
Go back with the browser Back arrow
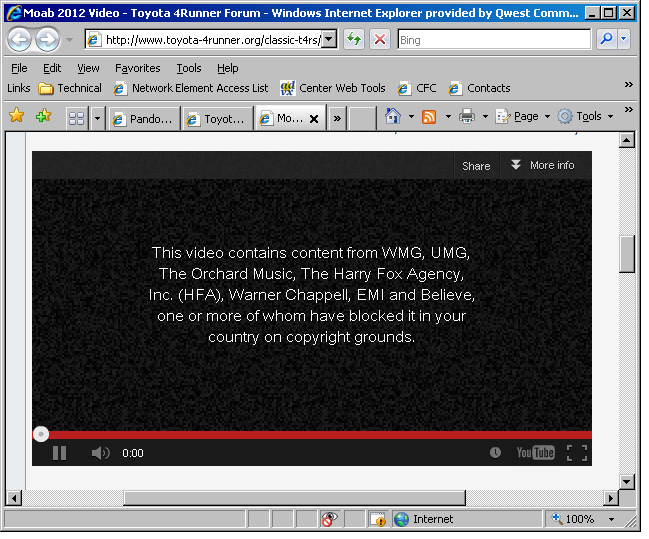coord(19,40)
